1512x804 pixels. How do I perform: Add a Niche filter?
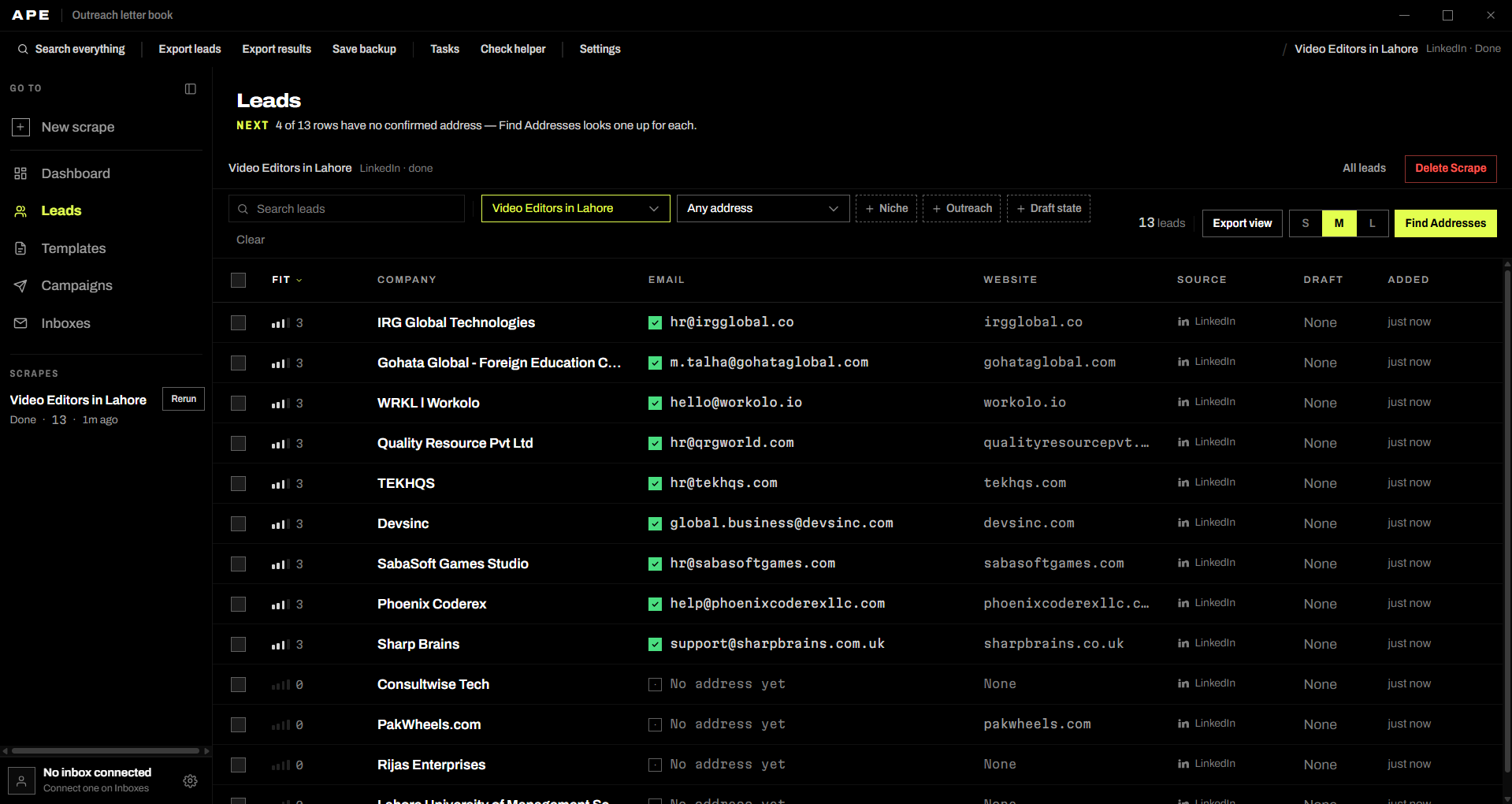(x=886, y=209)
